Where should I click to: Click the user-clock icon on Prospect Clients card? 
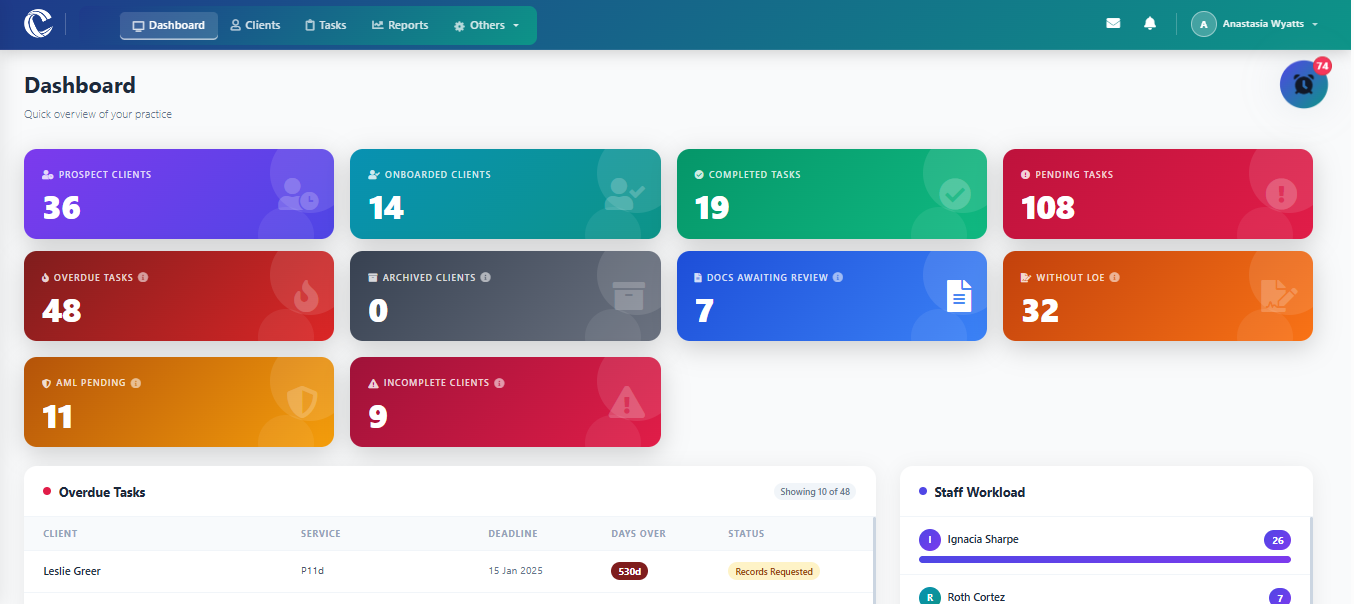tap(298, 194)
